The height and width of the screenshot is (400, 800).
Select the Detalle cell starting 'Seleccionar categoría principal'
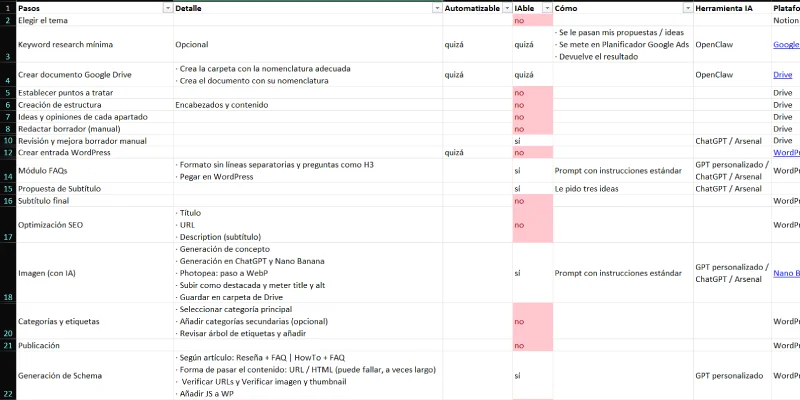tap(308, 321)
